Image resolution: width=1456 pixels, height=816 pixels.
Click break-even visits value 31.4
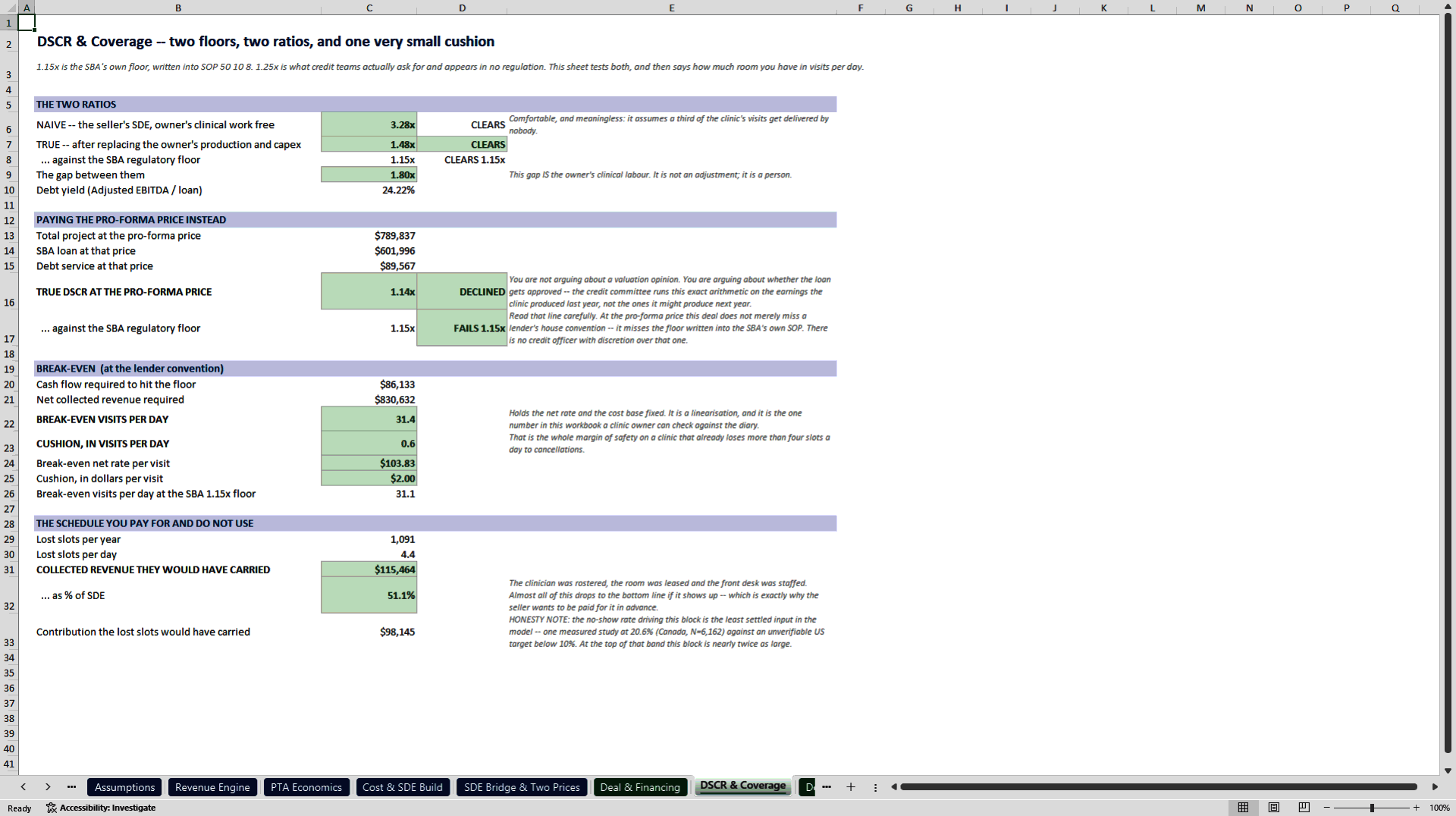[x=369, y=419]
